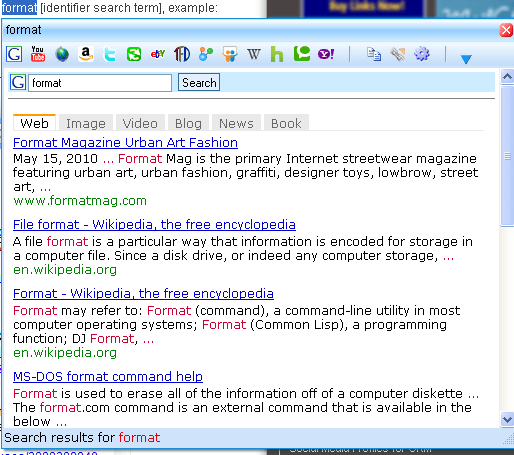
Task: Open File format - Wikipedia link
Action: click(154, 225)
